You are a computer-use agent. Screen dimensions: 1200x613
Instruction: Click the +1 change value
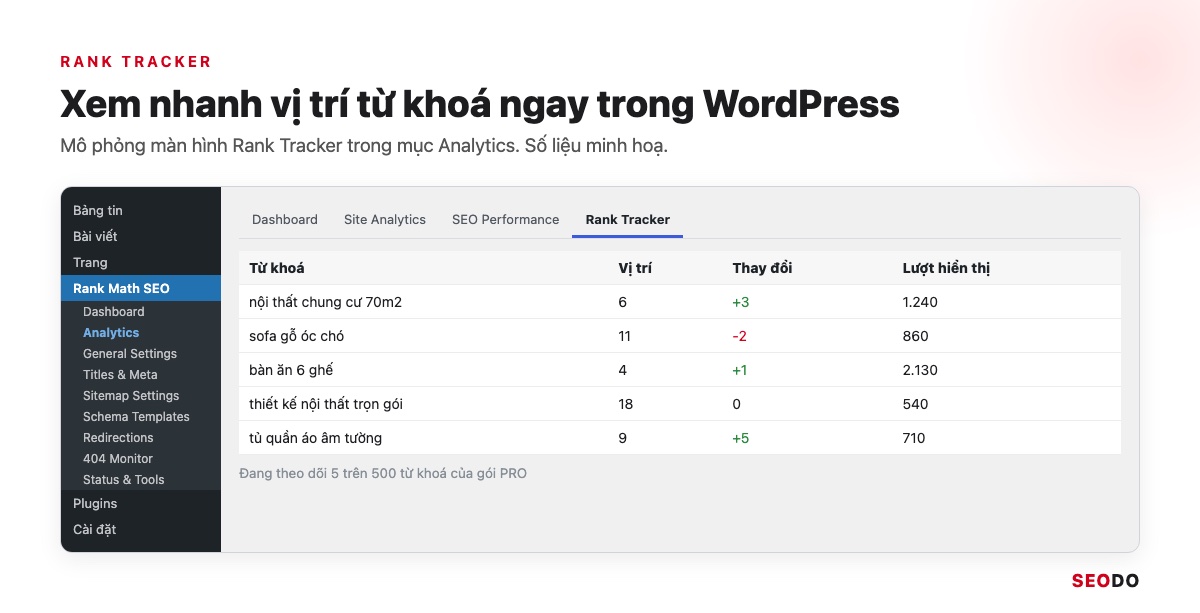[740, 370]
